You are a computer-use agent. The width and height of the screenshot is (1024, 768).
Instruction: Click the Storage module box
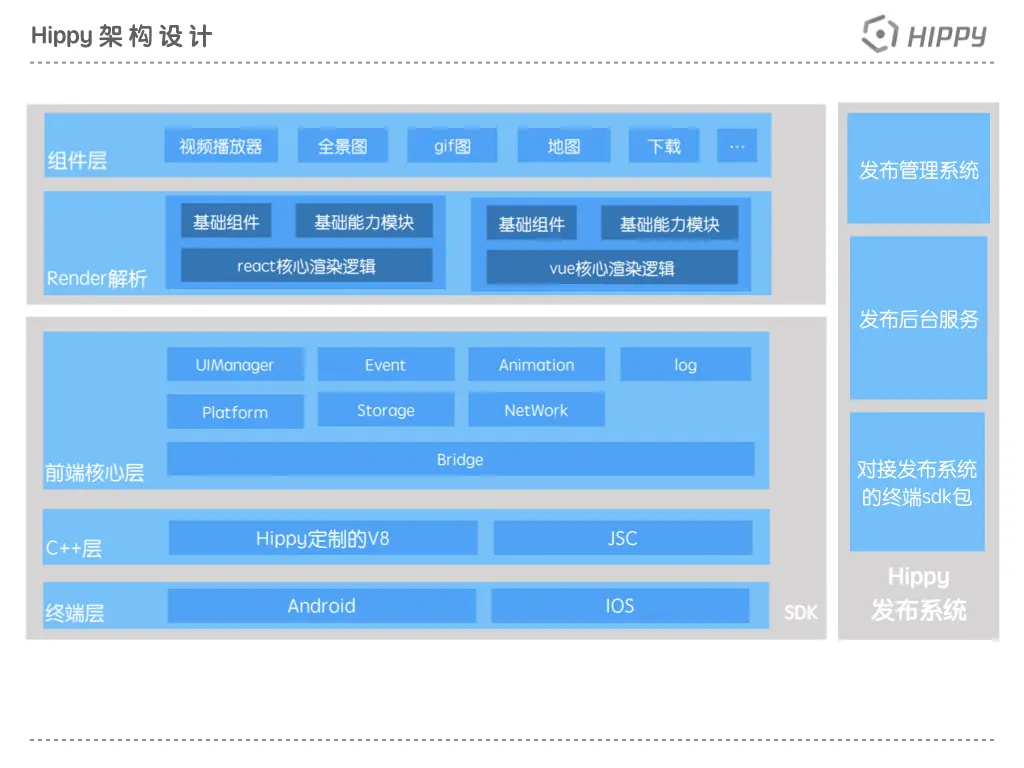pyautogui.click(x=385, y=409)
